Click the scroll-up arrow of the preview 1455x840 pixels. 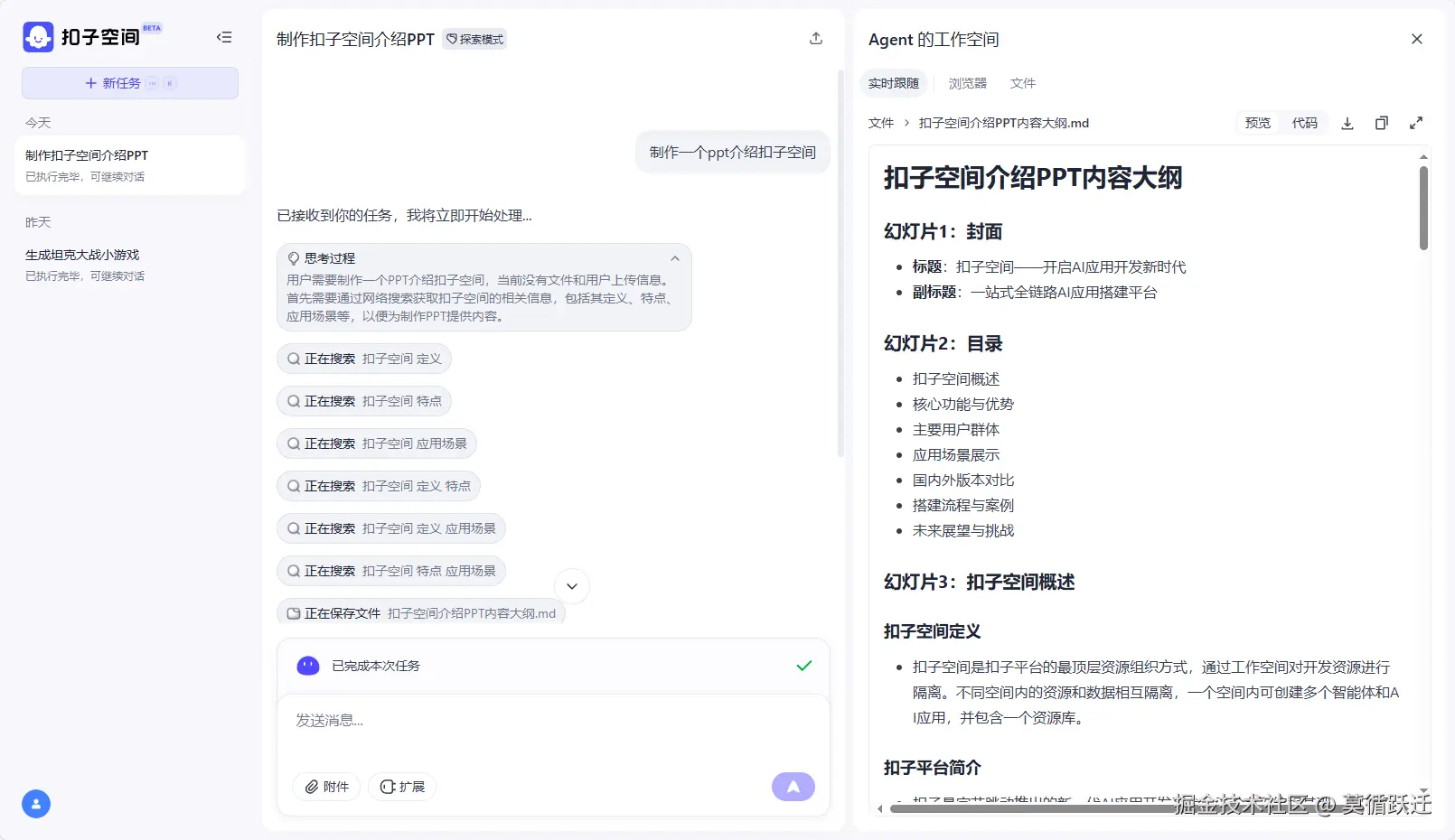1423,157
